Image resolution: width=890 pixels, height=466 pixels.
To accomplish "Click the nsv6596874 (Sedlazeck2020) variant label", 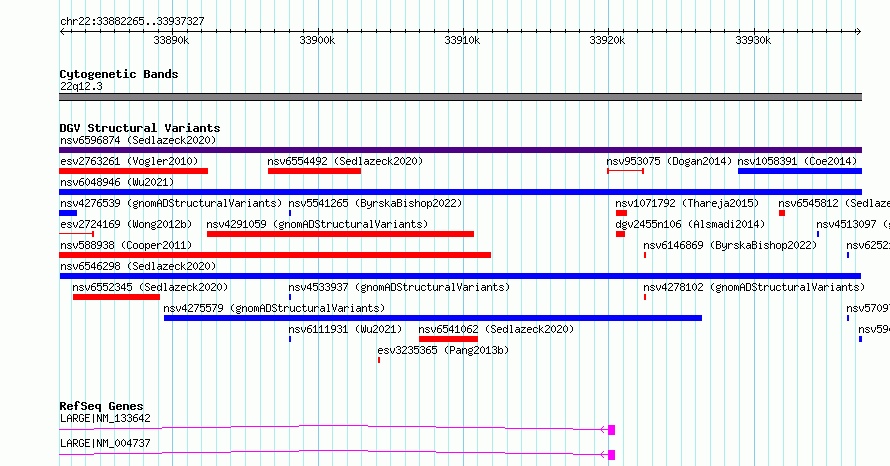I will click(x=138, y=140).
